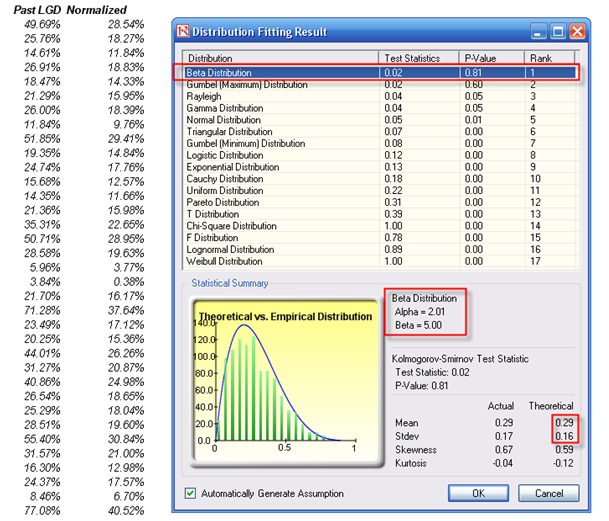
Task: Click the Normalized column heading
Action: click(96, 10)
